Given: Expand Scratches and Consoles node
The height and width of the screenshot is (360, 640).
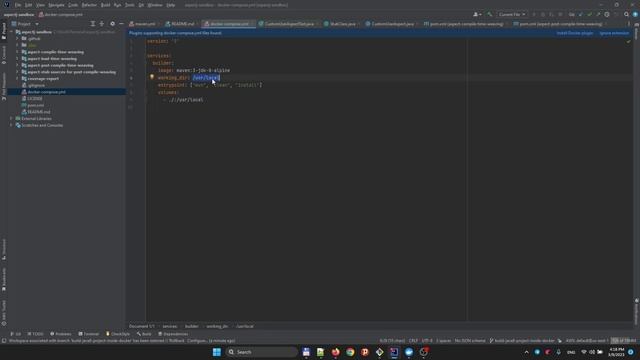Looking at the screenshot, I should (11, 125).
